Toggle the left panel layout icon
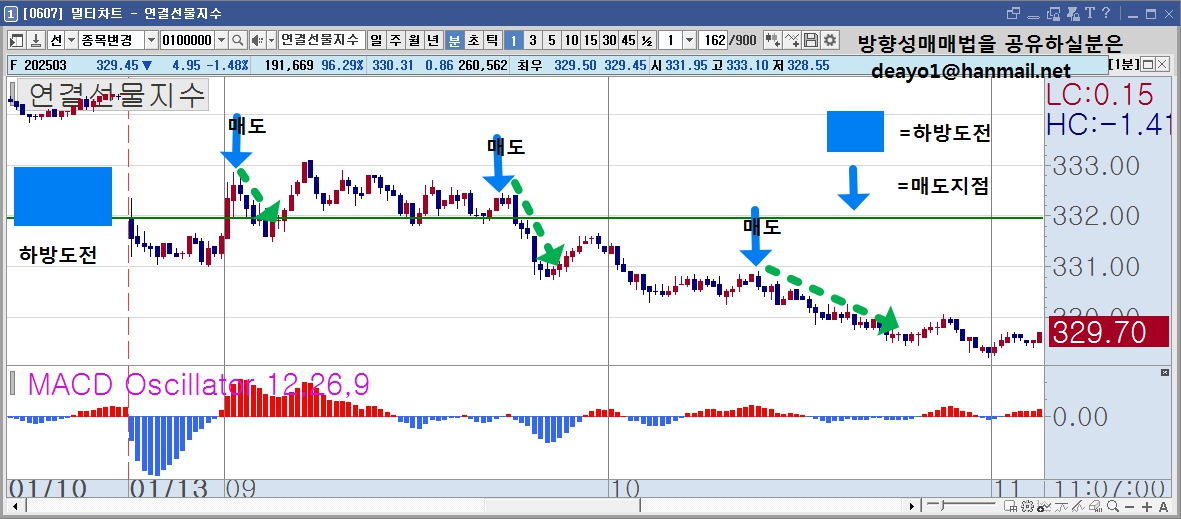The width and height of the screenshot is (1181, 519). (17, 40)
